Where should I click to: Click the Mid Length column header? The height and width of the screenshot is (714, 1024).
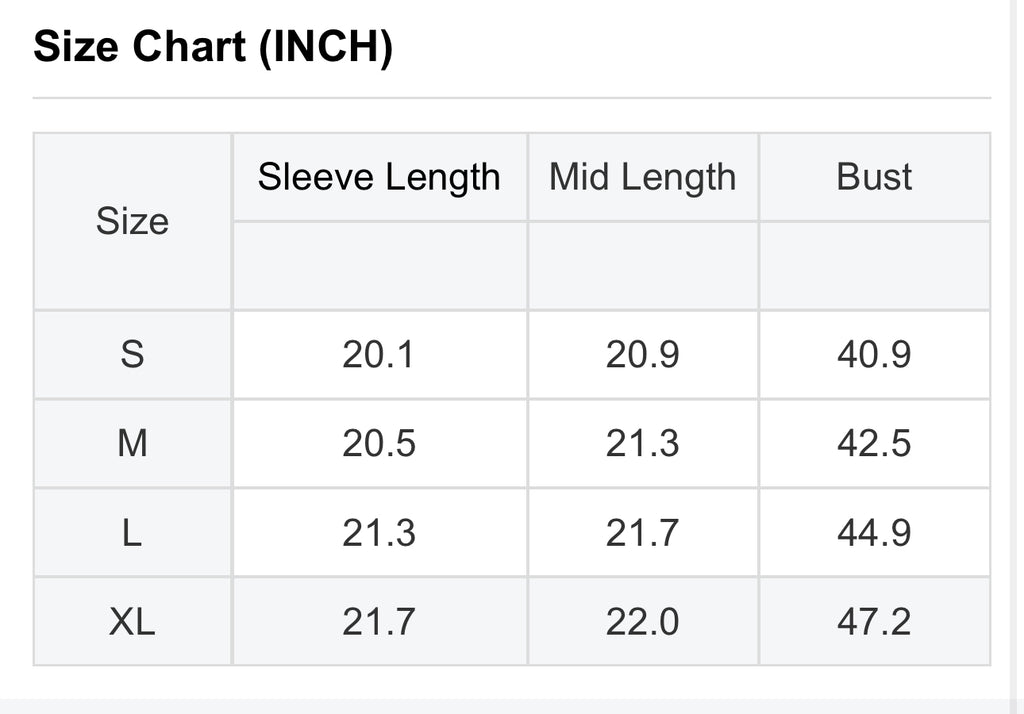pyautogui.click(x=643, y=177)
